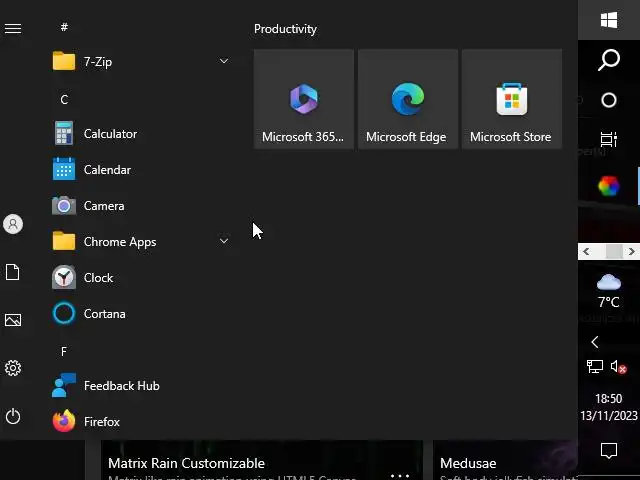
Task: Open the Medusae card in background window
Action: point(505,460)
